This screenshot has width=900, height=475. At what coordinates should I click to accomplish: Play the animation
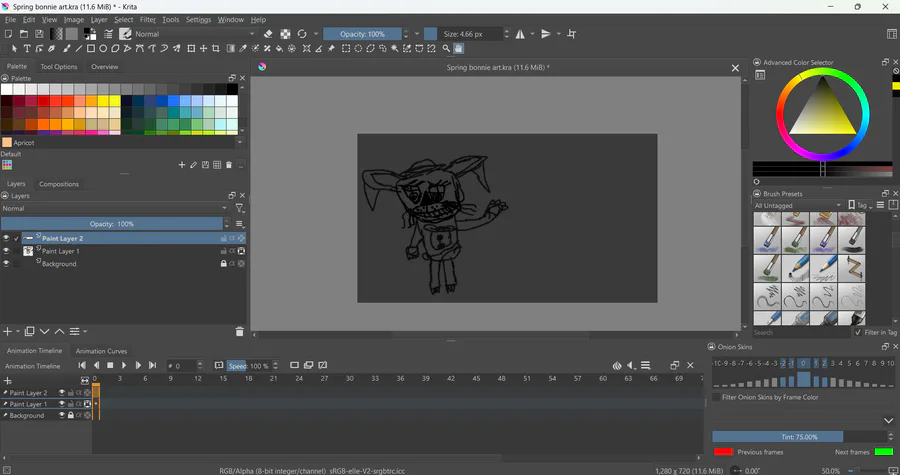(124, 365)
